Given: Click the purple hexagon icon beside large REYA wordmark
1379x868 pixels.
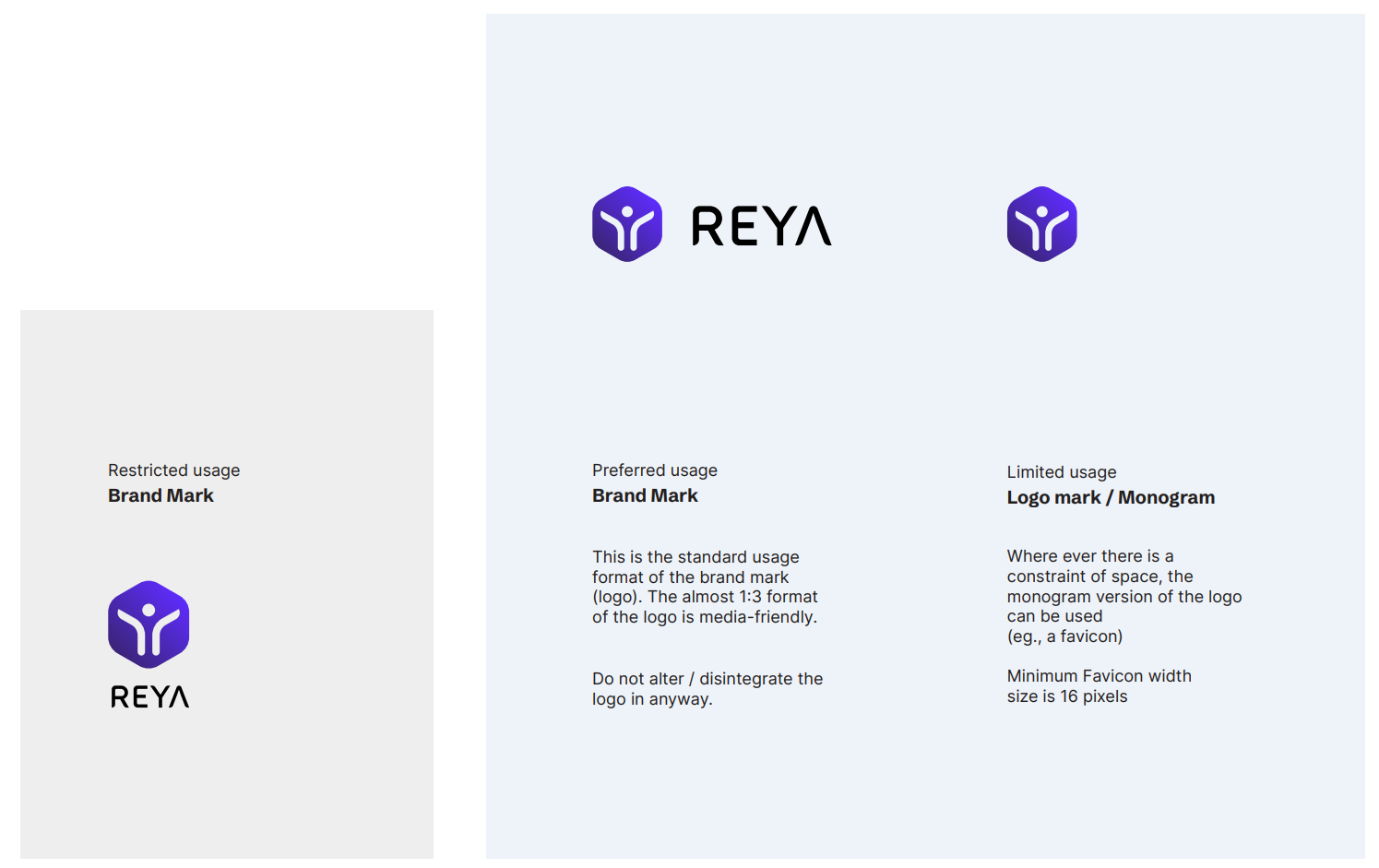Looking at the screenshot, I should click(627, 224).
